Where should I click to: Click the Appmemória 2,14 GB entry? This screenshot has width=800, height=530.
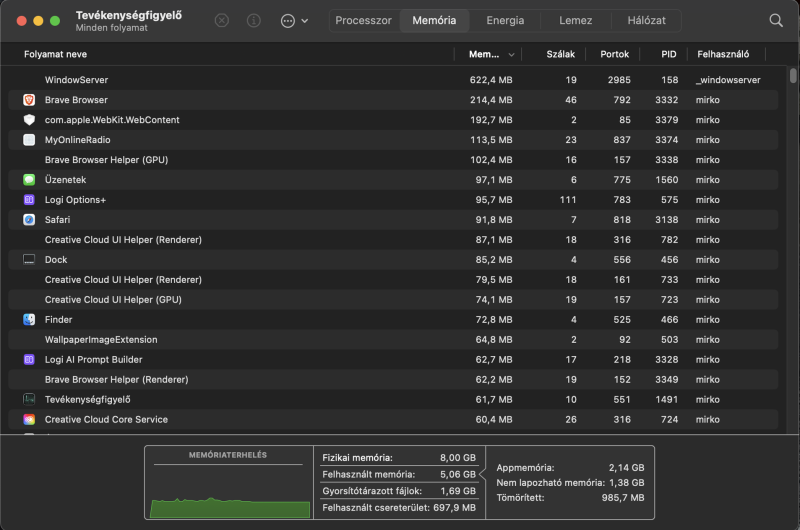pyautogui.click(x=570, y=468)
